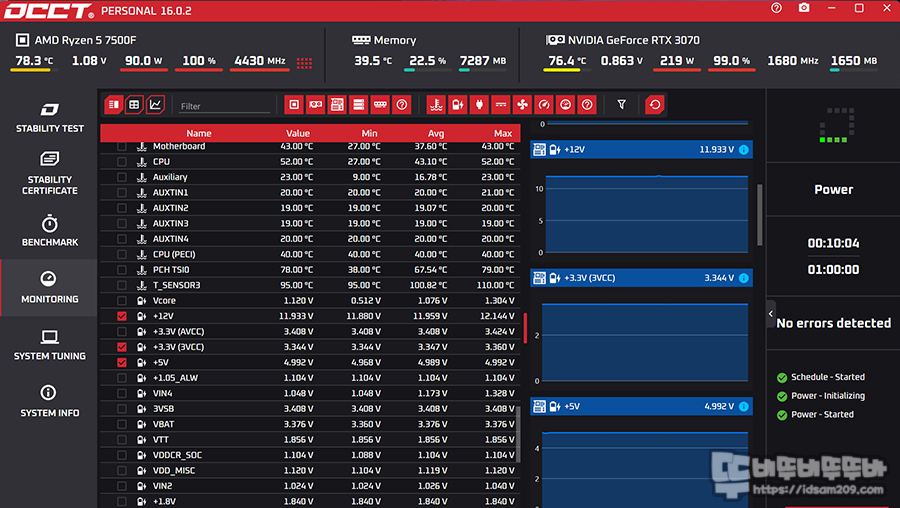Viewport: 900px width, 508px height.
Task: Enable the PCH TSI0 checkbox
Action: [x=122, y=270]
